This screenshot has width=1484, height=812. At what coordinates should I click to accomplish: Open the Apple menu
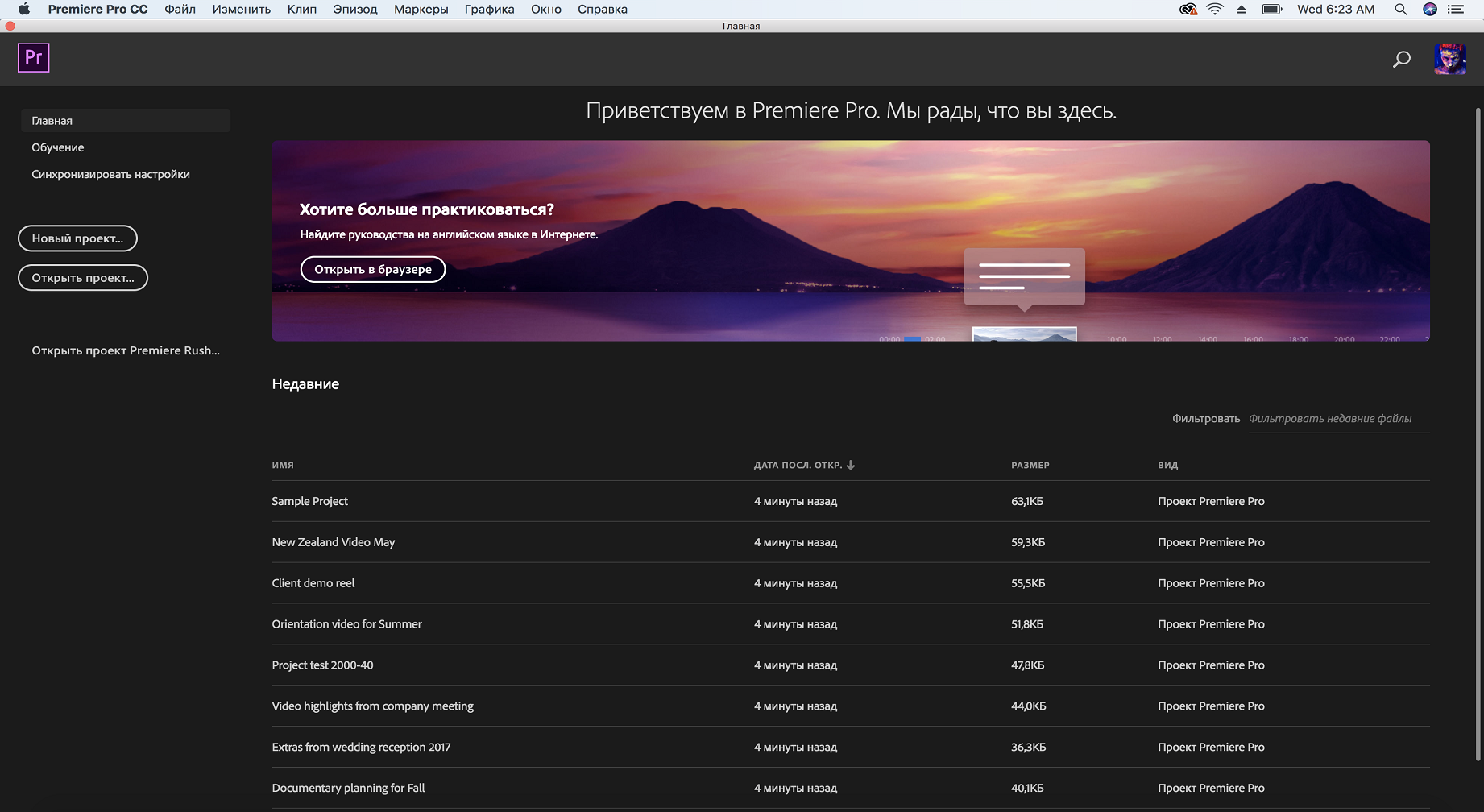click(x=23, y=9)
